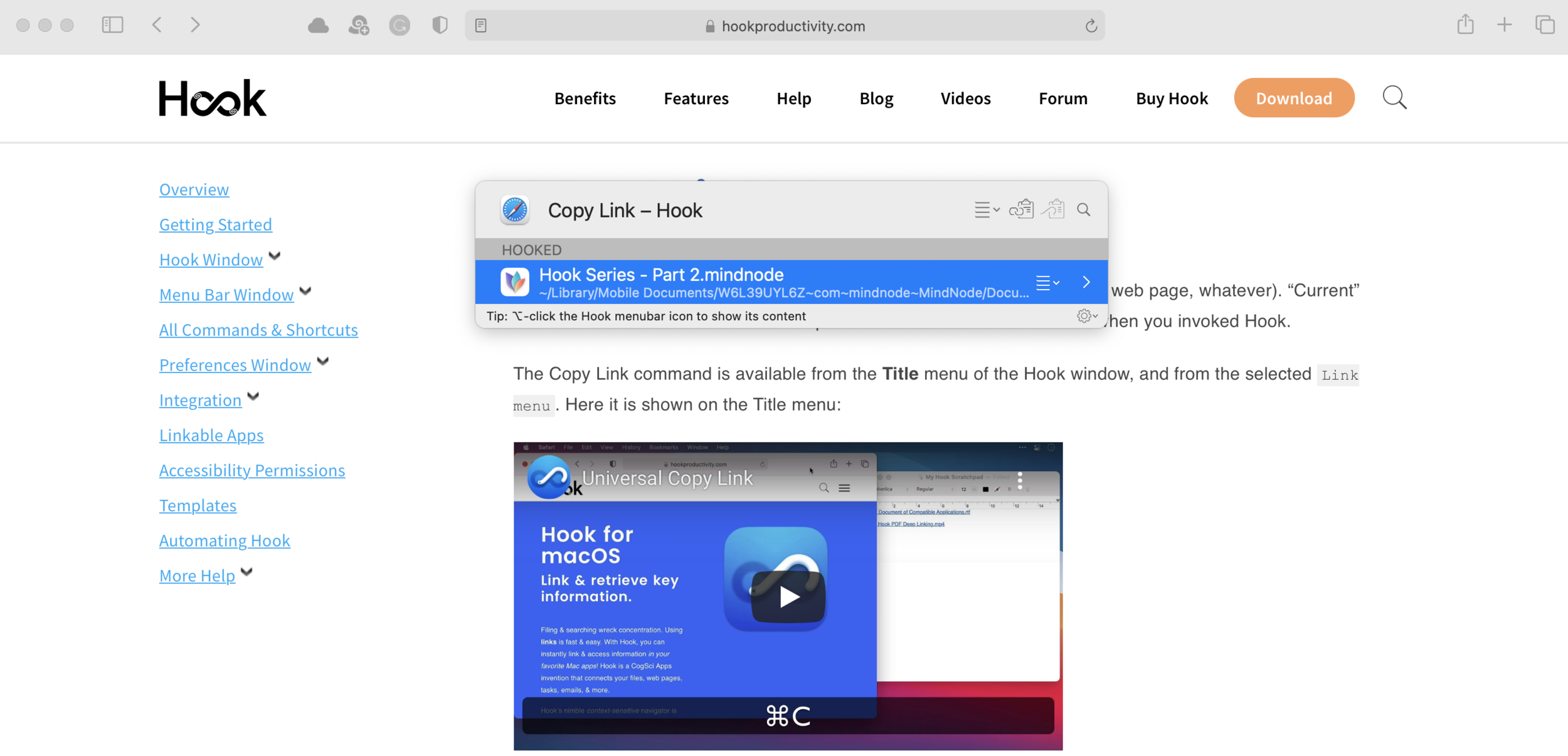The height and width of the screenshot is (756, 1568).
Task: Click Copy Link icon in Hook window
Action: (x=1021, y=209)
